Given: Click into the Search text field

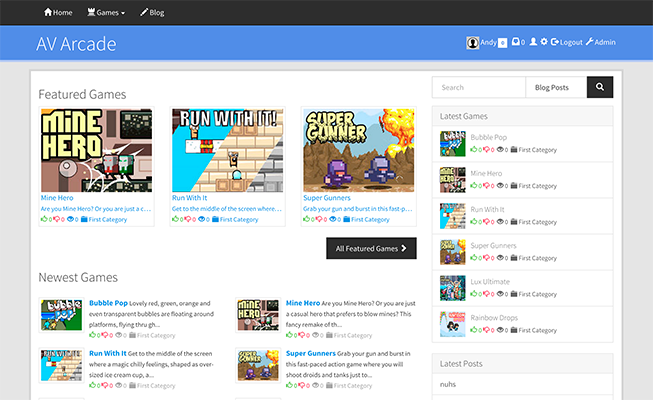Looking at the screenshot, I should tap(478, 88).
